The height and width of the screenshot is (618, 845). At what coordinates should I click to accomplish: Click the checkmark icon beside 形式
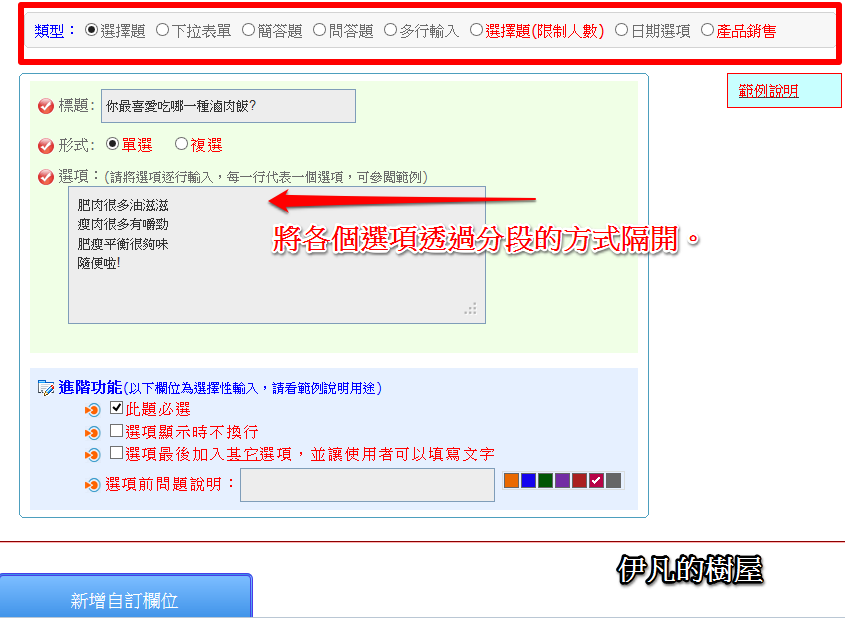coord(46,145)
